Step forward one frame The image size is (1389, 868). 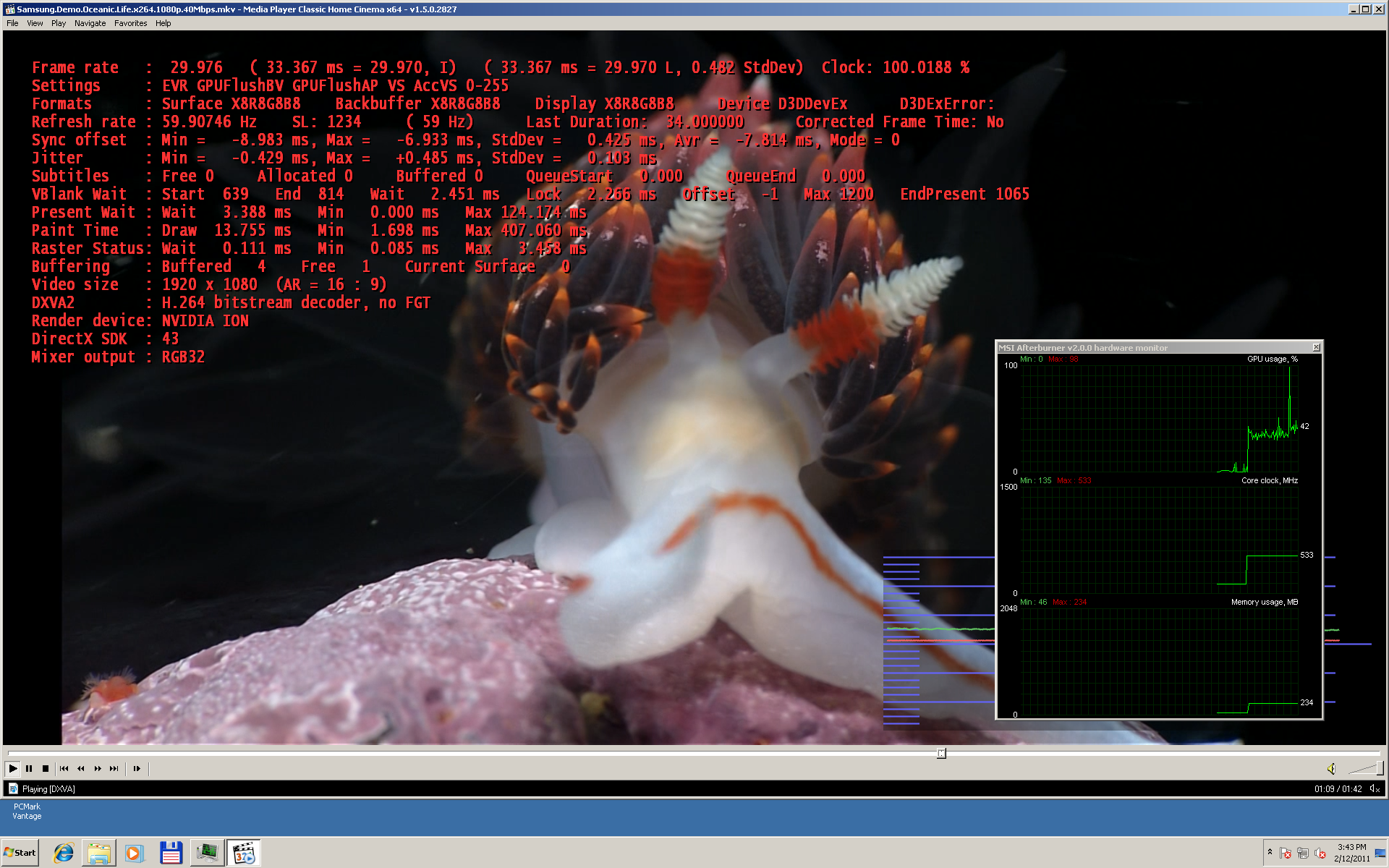tap(137, 768)
